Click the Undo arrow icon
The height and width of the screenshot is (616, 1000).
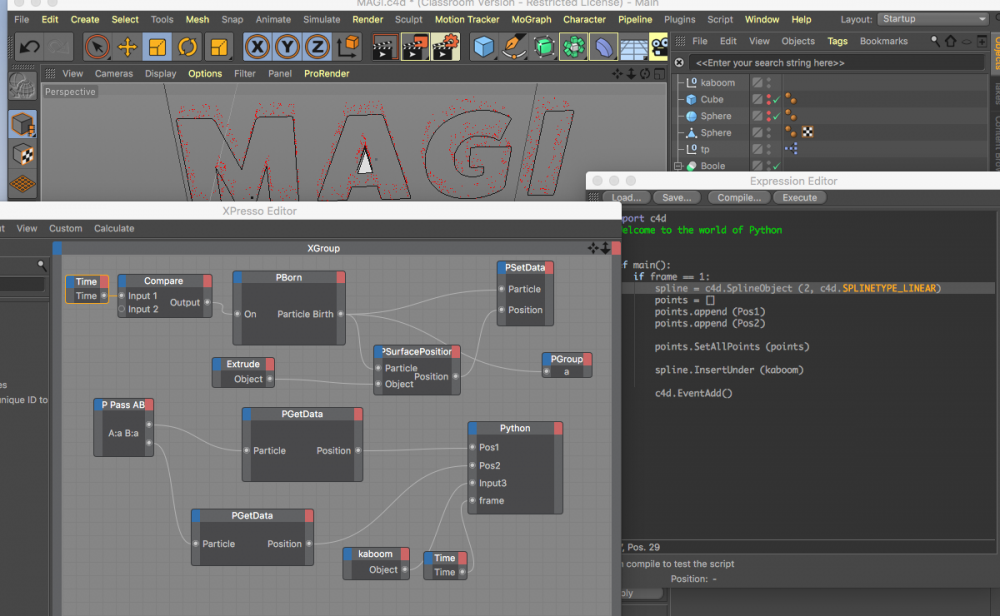(29, 46)
